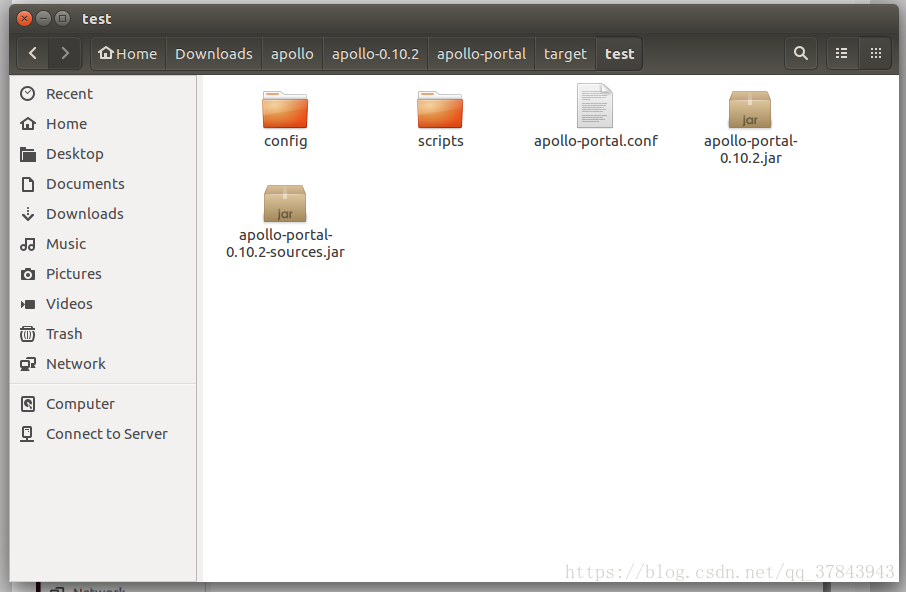Click the Computer drive icon in sidebar
906x592 pixels.
(28, 404)
